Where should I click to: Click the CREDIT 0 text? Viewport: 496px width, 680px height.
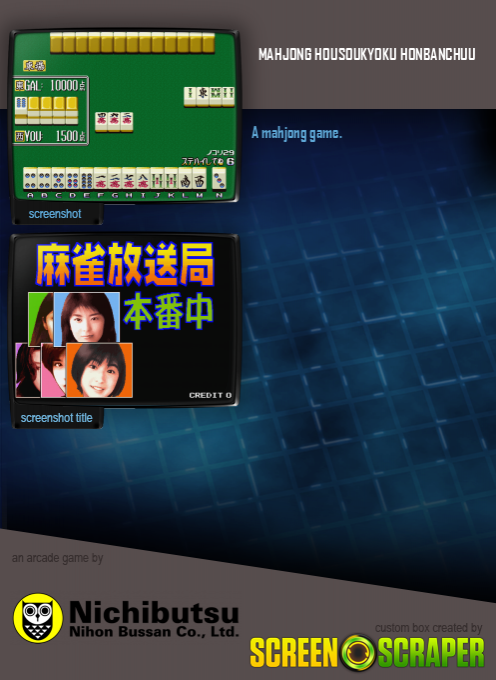coord(210,395)
